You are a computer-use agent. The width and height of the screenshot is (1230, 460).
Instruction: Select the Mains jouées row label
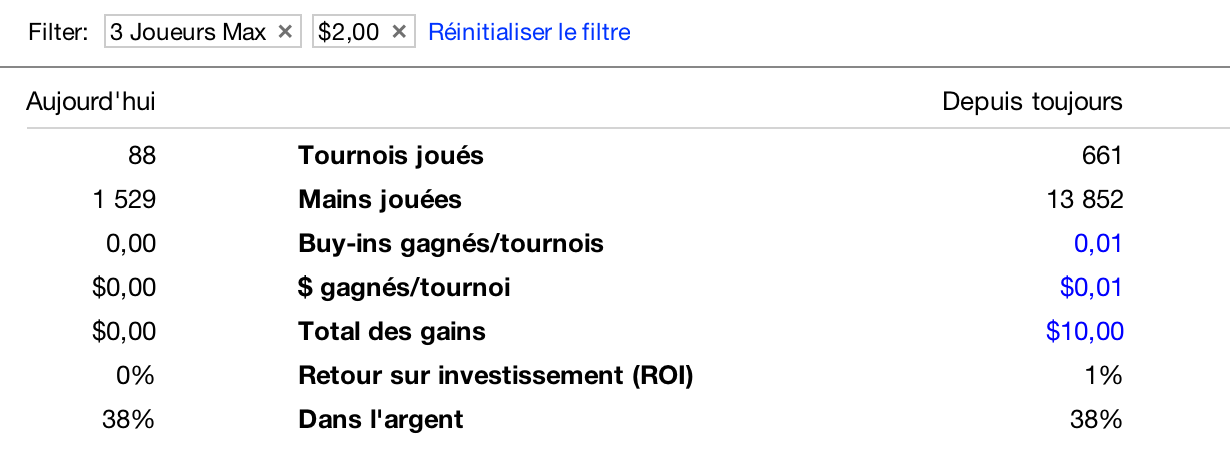tap(380, 200)
